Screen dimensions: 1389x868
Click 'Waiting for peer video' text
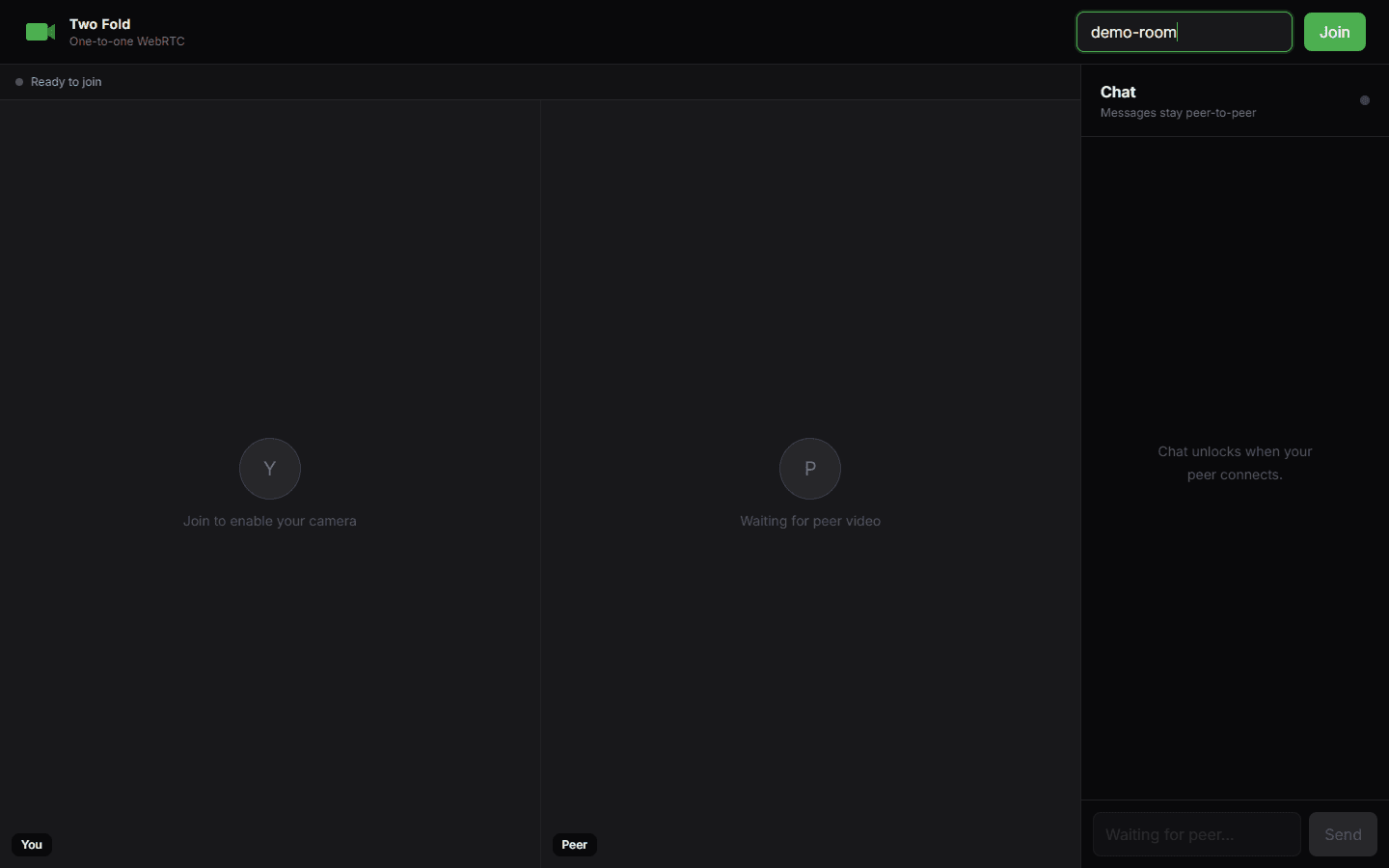point(810,521)
